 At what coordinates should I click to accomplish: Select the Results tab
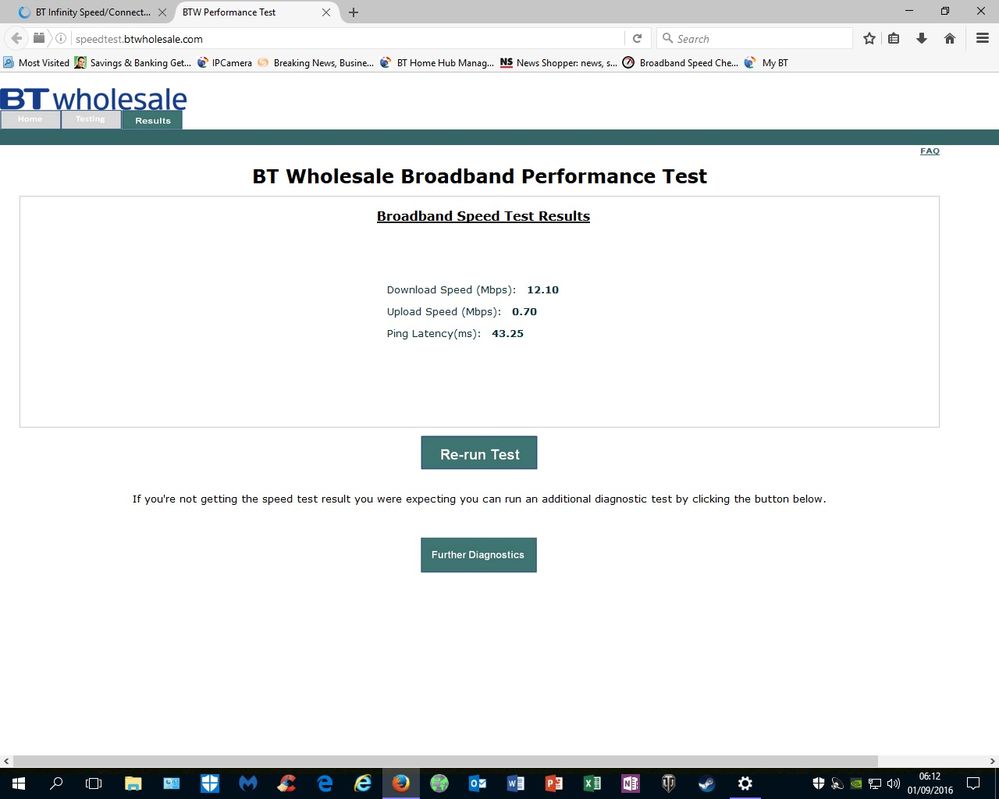(153, 120)
